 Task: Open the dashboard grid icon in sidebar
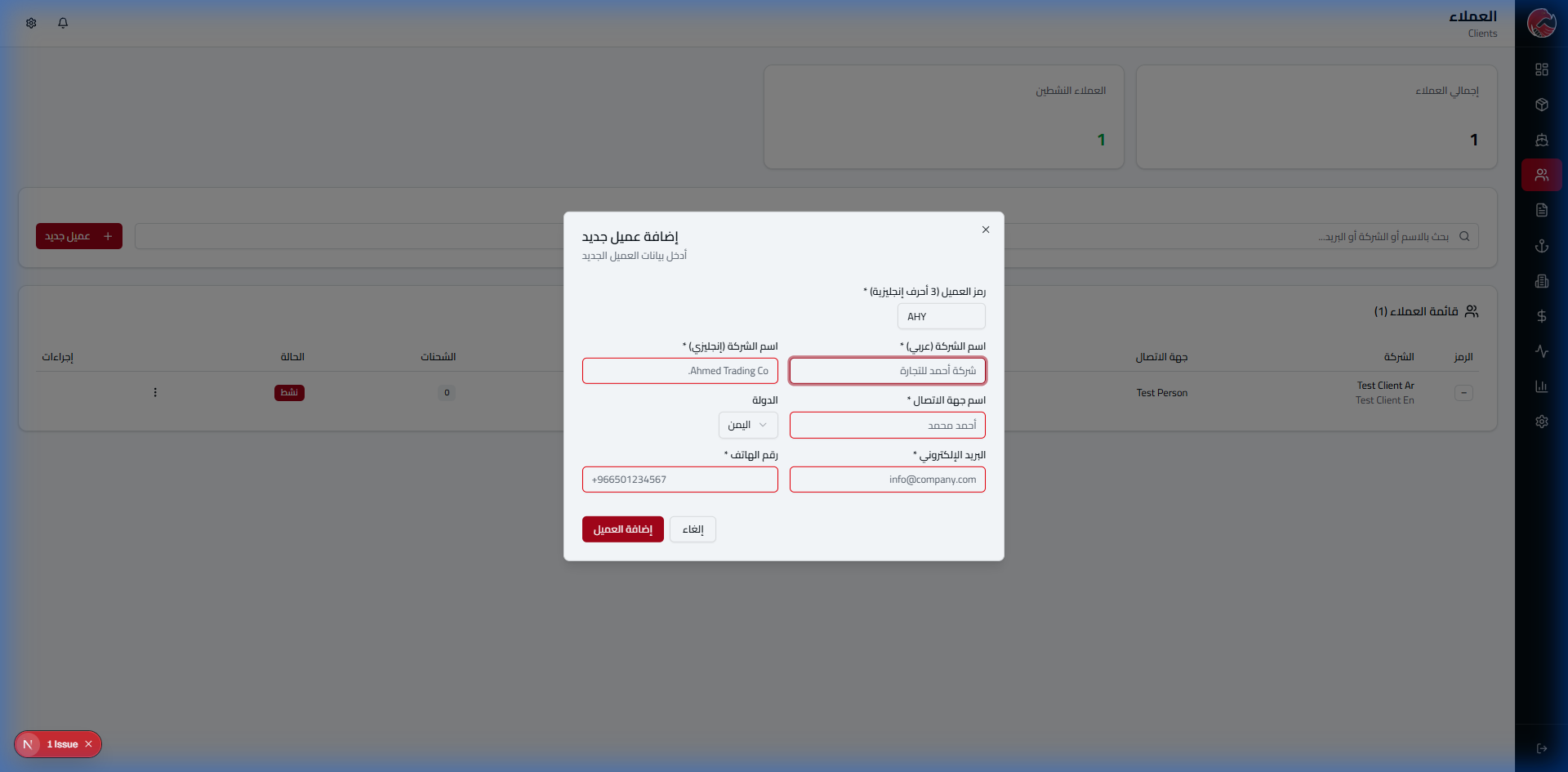[1541, 69]
